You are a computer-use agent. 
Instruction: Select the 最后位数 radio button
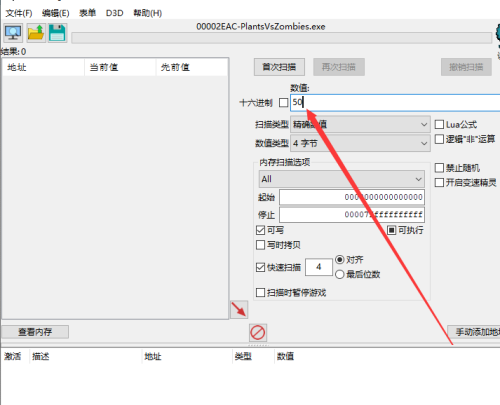339,274
